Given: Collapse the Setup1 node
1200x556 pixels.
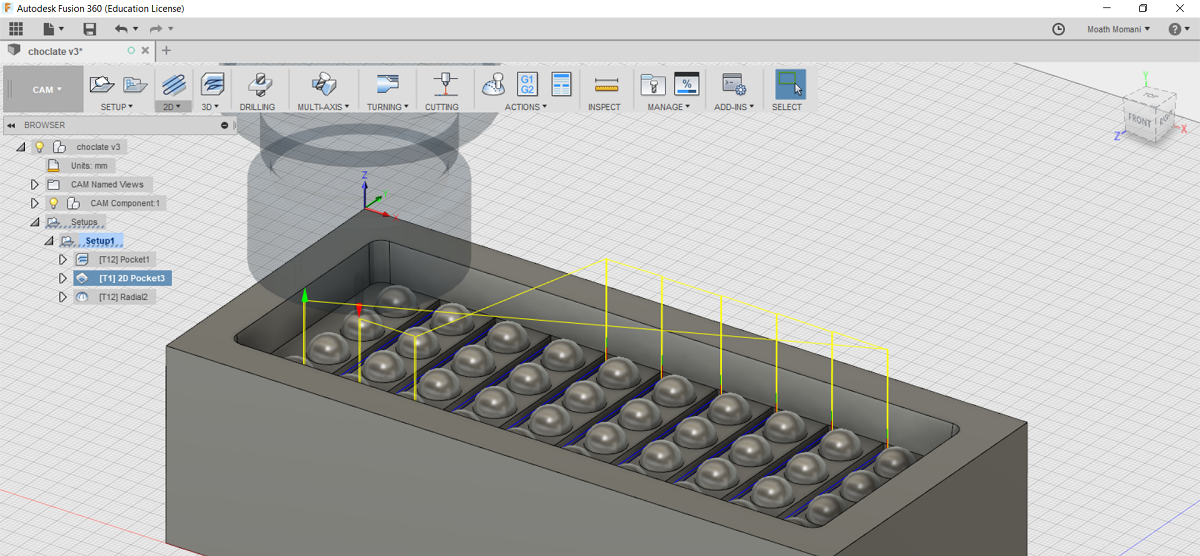Looking at the screenshot, I should click(x=47, y=241).
